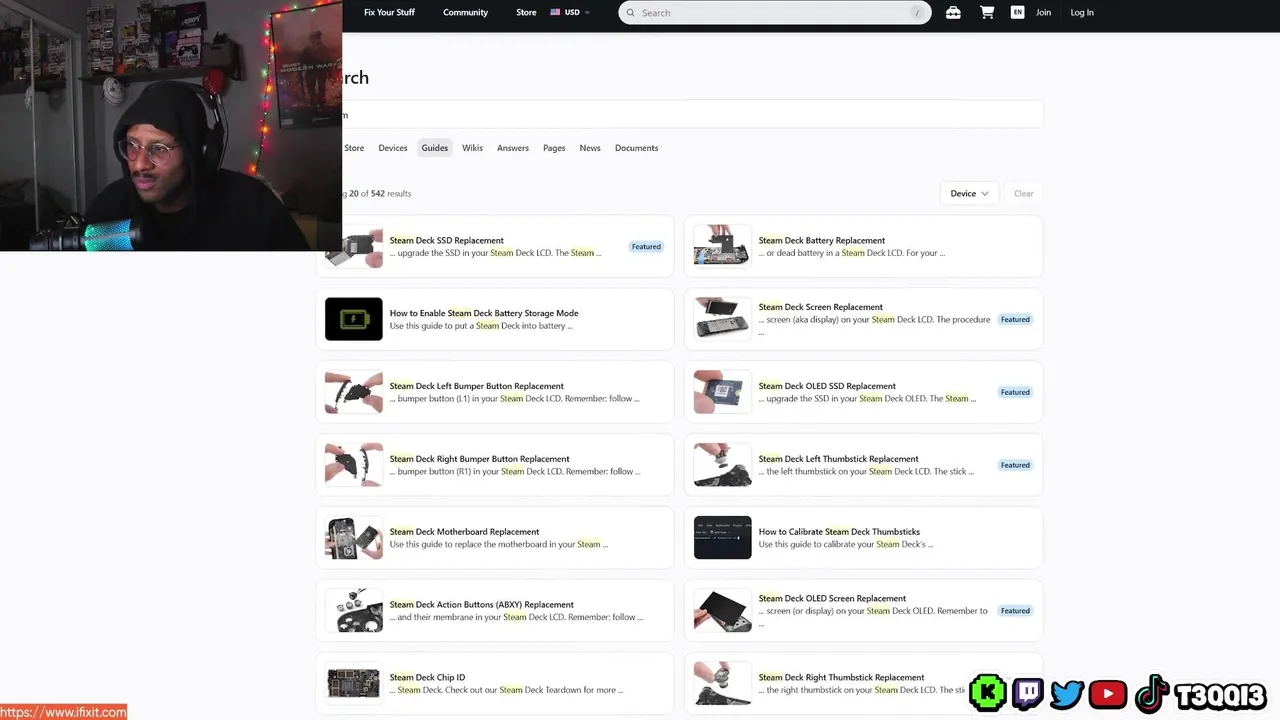1280x720 pixels.
Task: Click Featured badge on OLED SSD Replacement card
Action: coord(1015,392)
